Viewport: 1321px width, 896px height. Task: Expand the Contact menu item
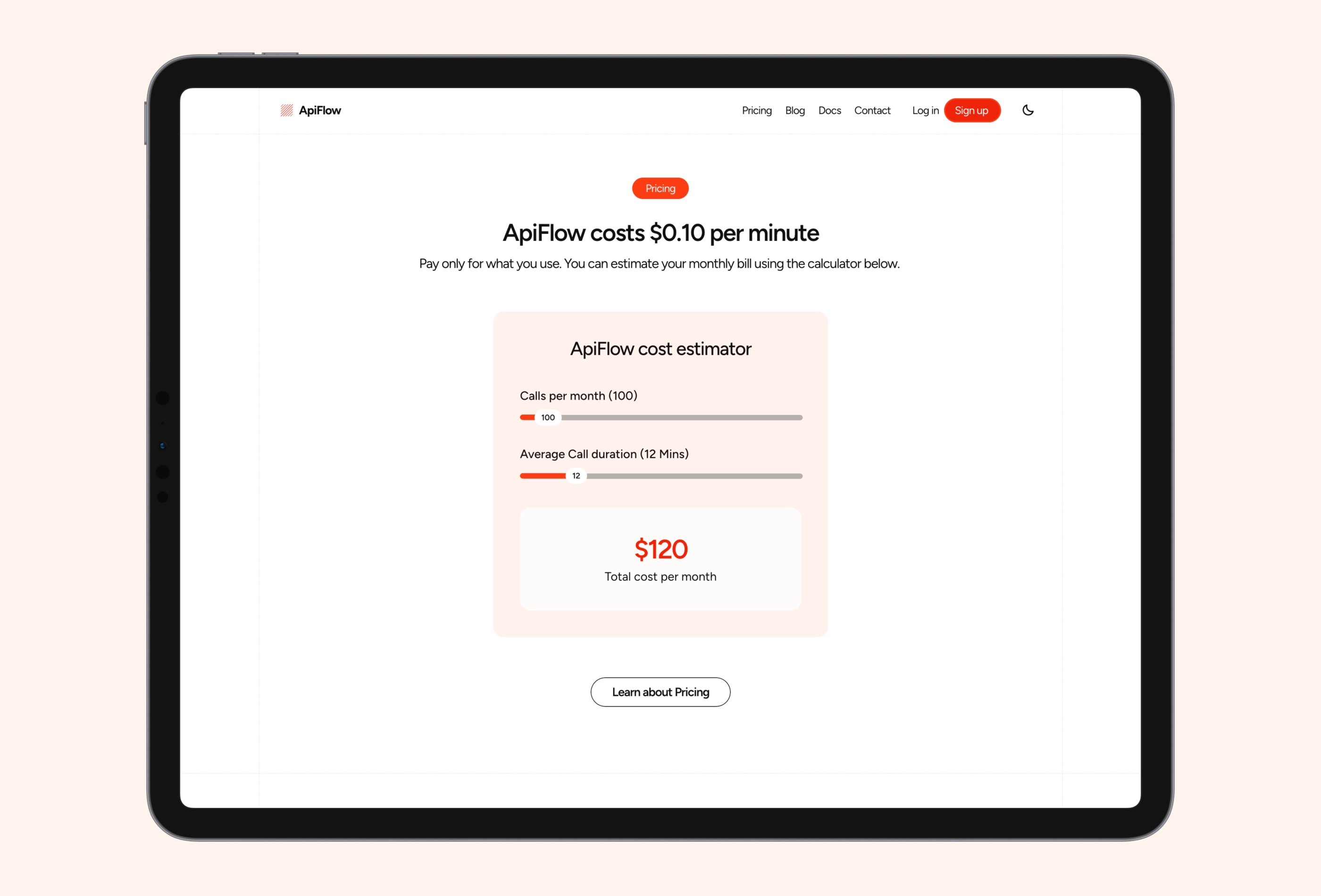[872, 110]
